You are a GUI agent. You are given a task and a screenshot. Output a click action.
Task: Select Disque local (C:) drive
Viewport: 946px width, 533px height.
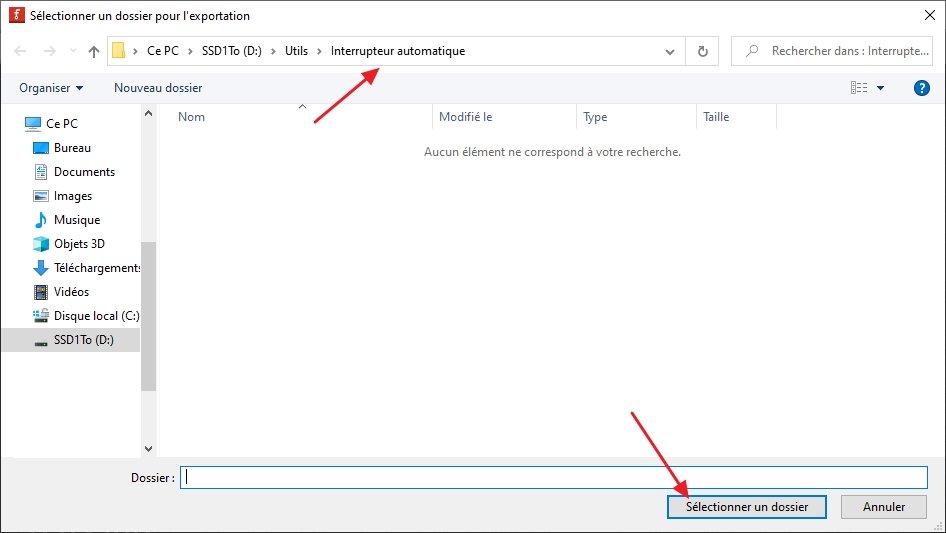(96, 316)
